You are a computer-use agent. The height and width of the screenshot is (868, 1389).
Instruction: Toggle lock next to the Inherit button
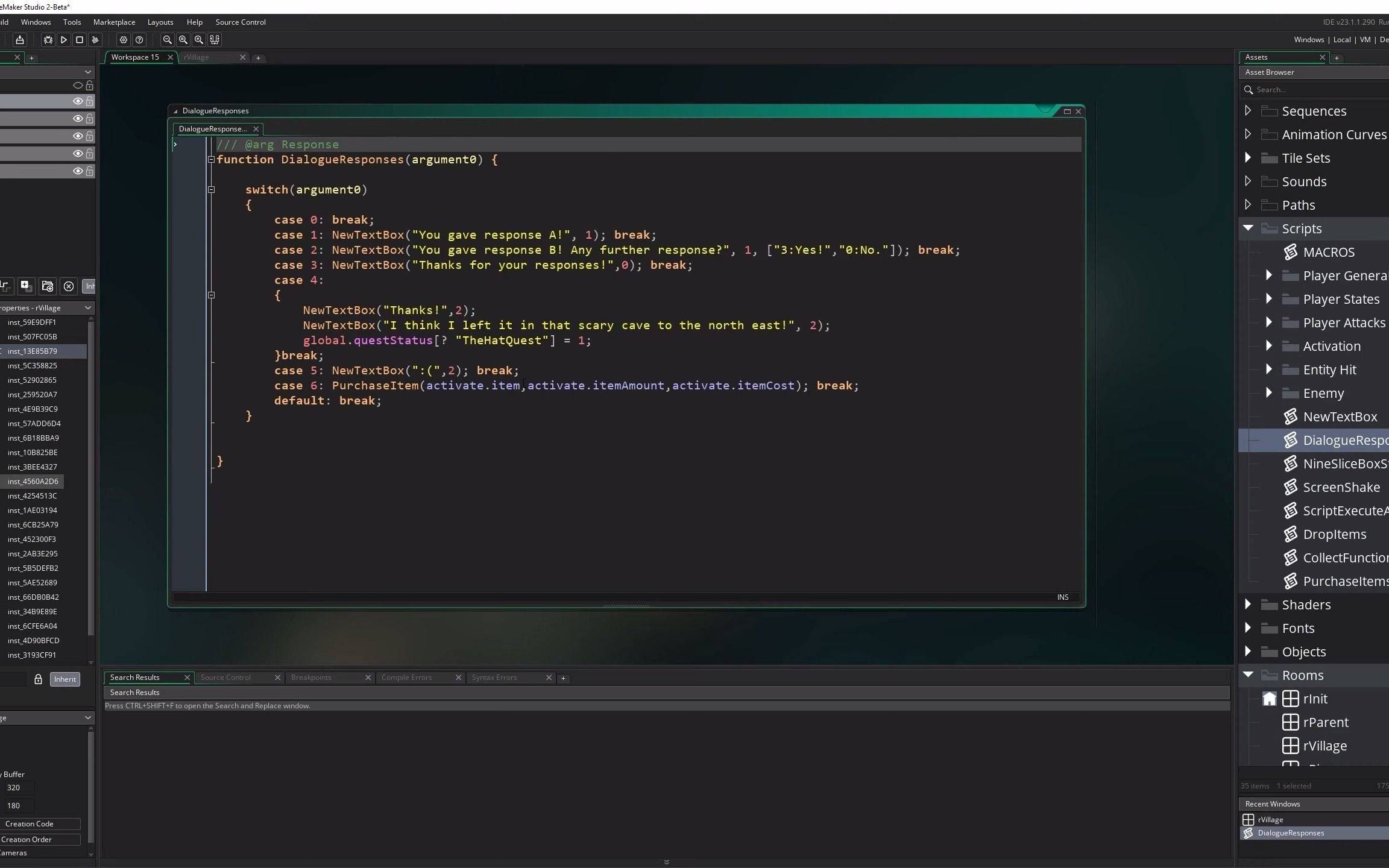[38, 679]
